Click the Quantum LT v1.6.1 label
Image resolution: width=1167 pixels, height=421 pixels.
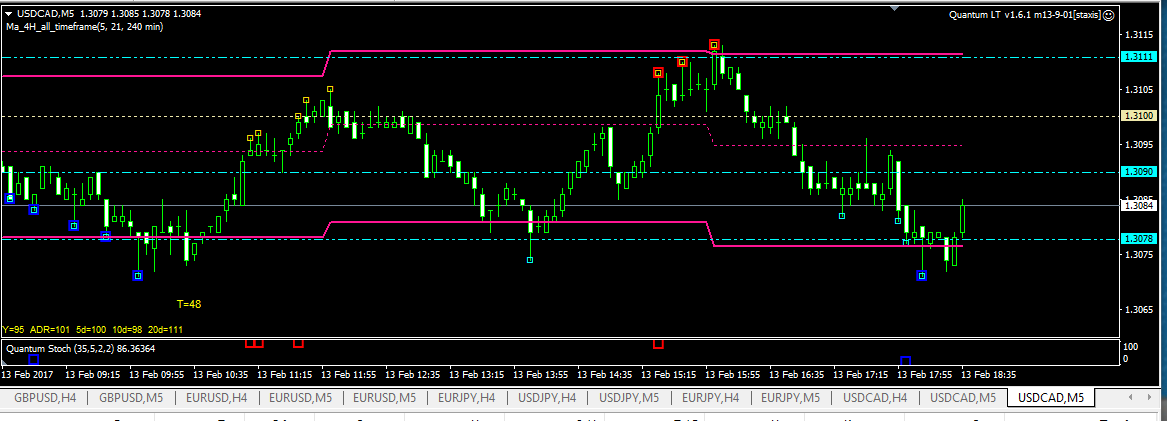point(1025,15)
